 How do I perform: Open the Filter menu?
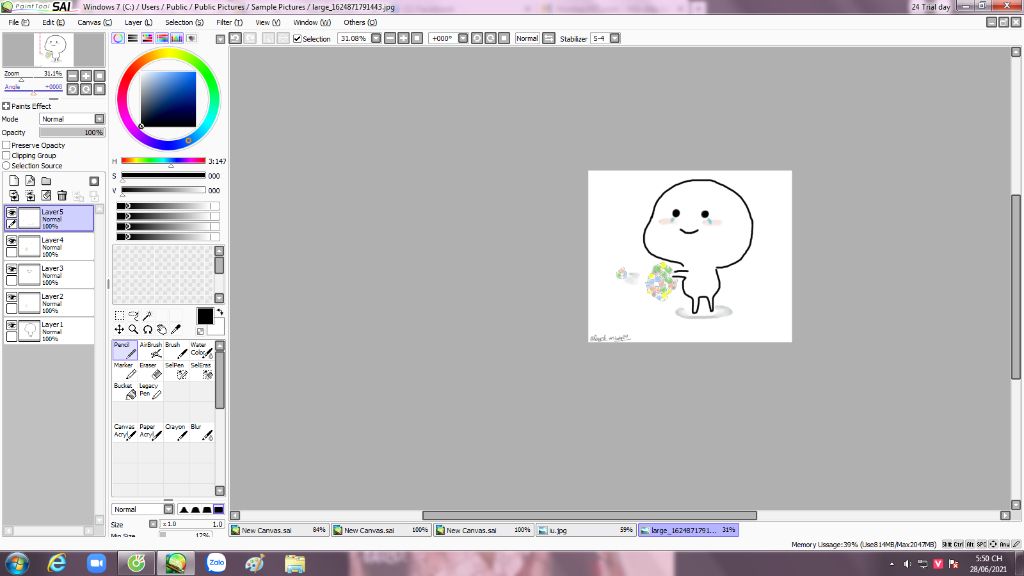click(229, 22)
